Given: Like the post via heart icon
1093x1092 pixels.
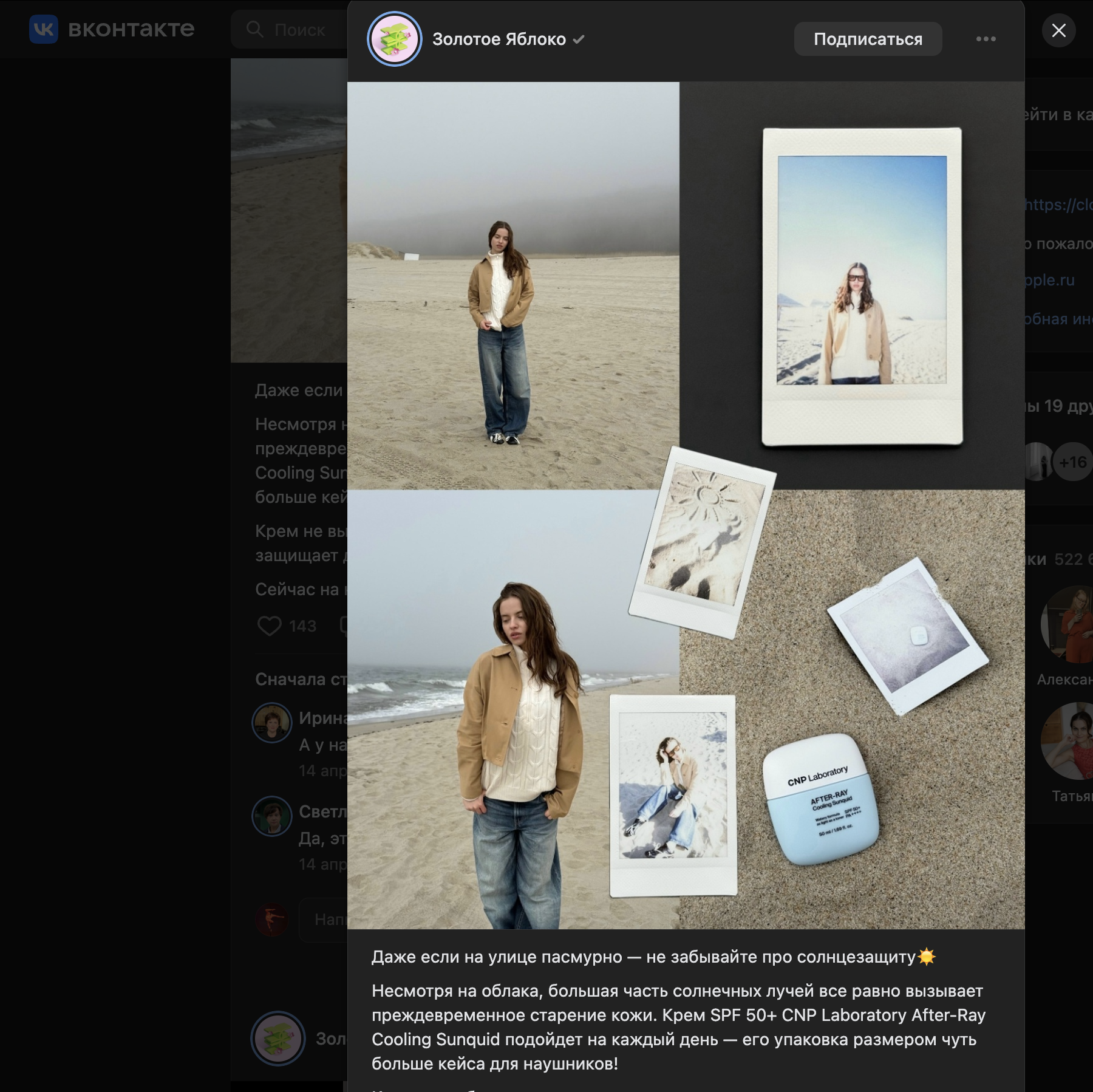Looking at the screenshot, I should point(270,626).
